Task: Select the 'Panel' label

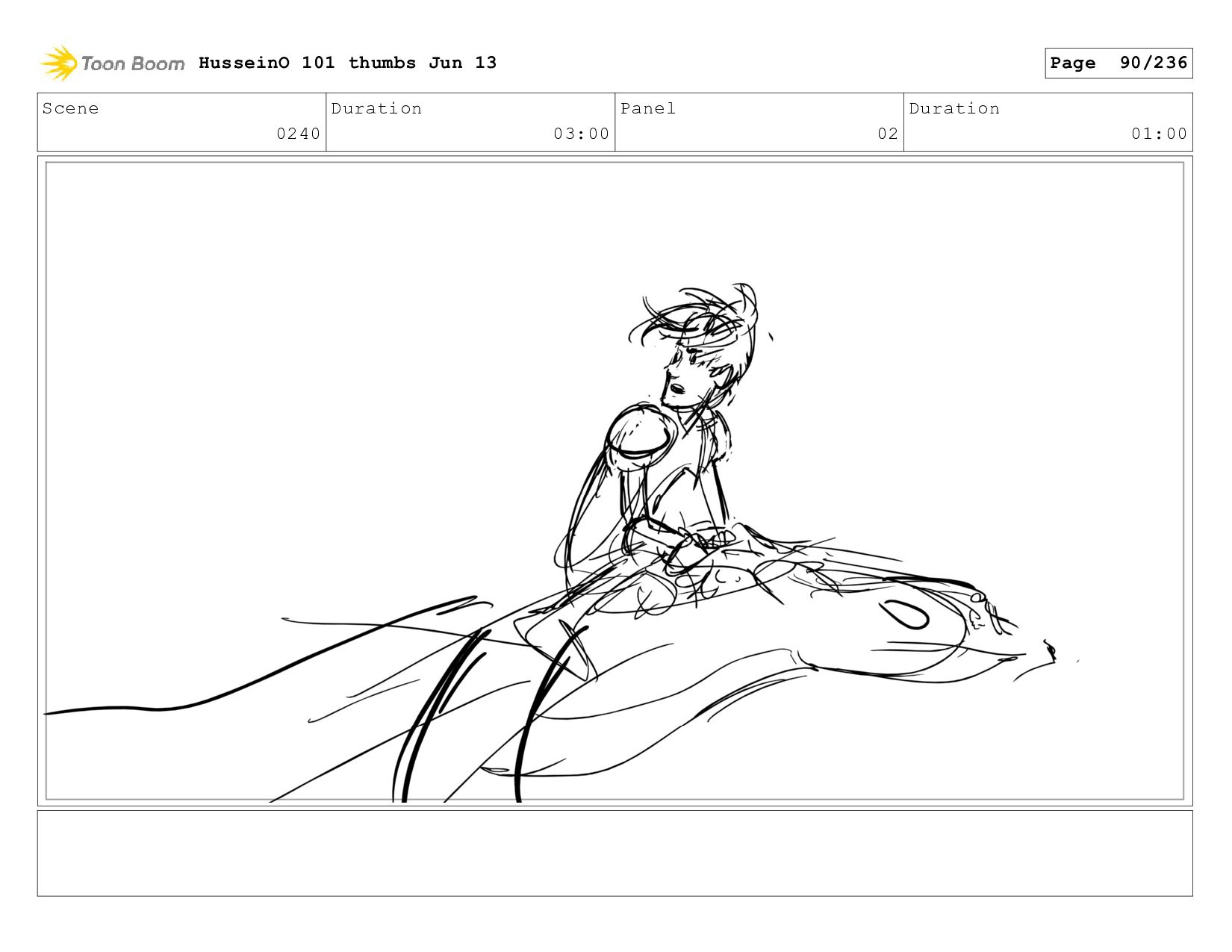Action: coord(647,108)
